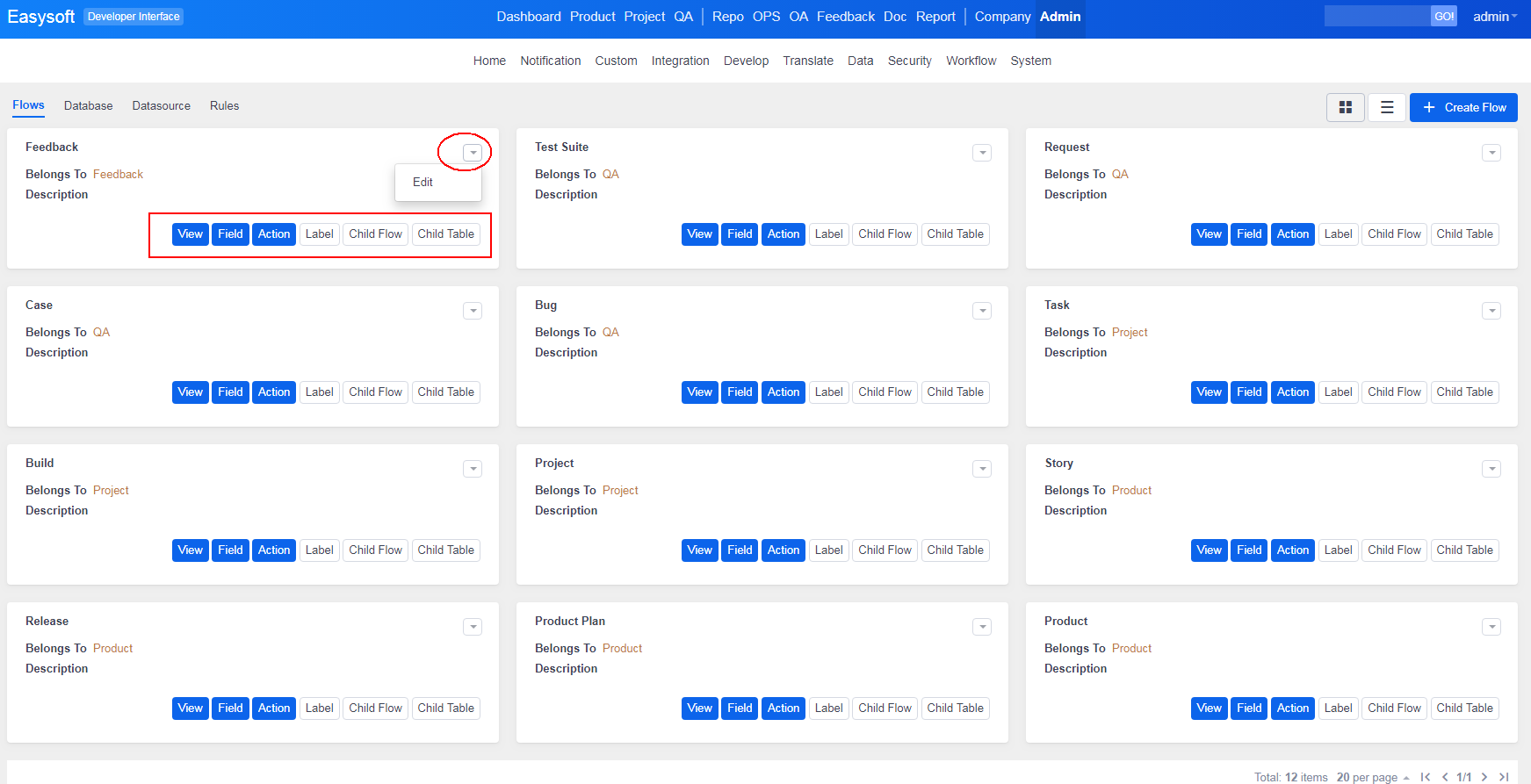The image size is (1531, 784).
Task: Follow the Project link on Build card
Action: pos(111,491)
